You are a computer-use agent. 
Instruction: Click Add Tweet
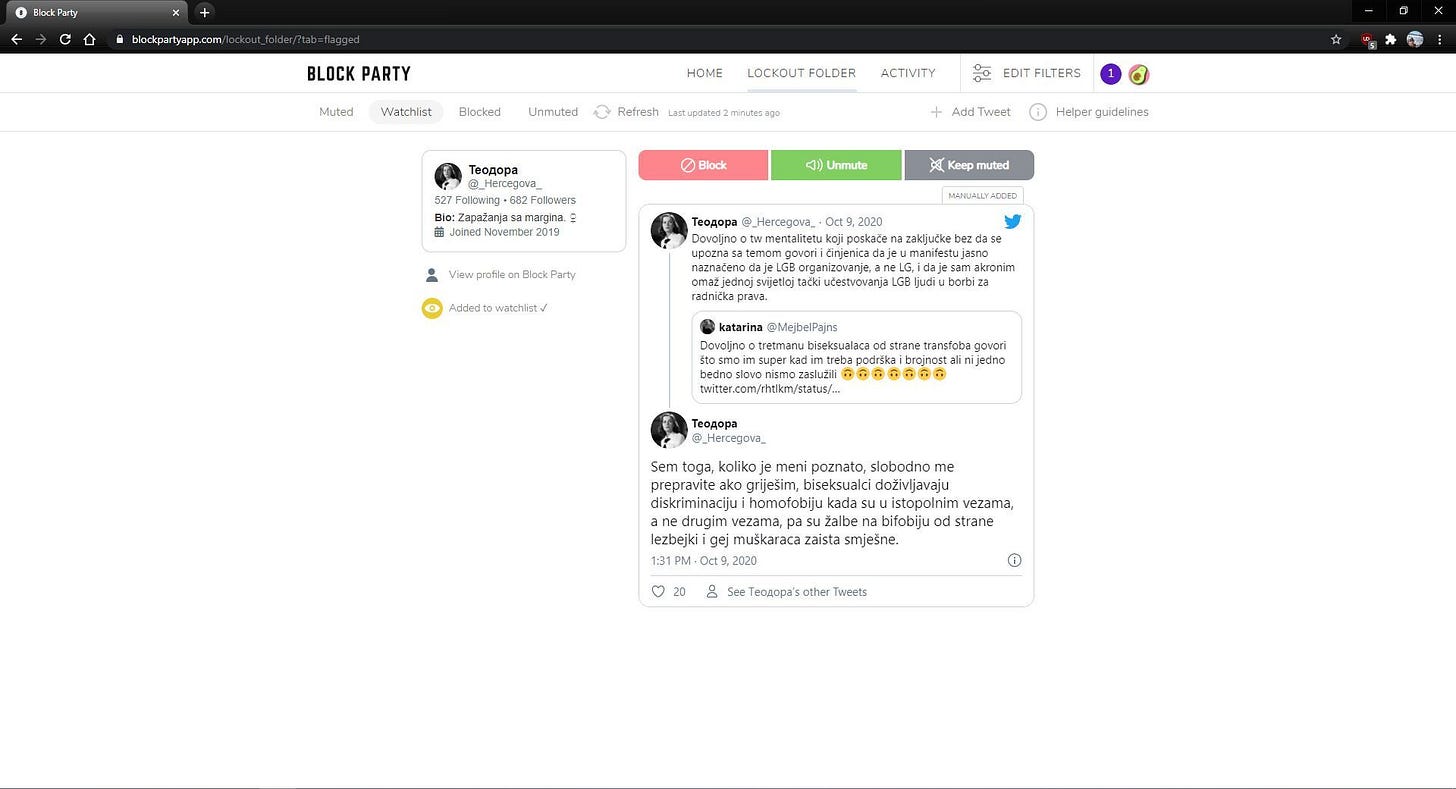pyautogui.click(x=970, y=112)
